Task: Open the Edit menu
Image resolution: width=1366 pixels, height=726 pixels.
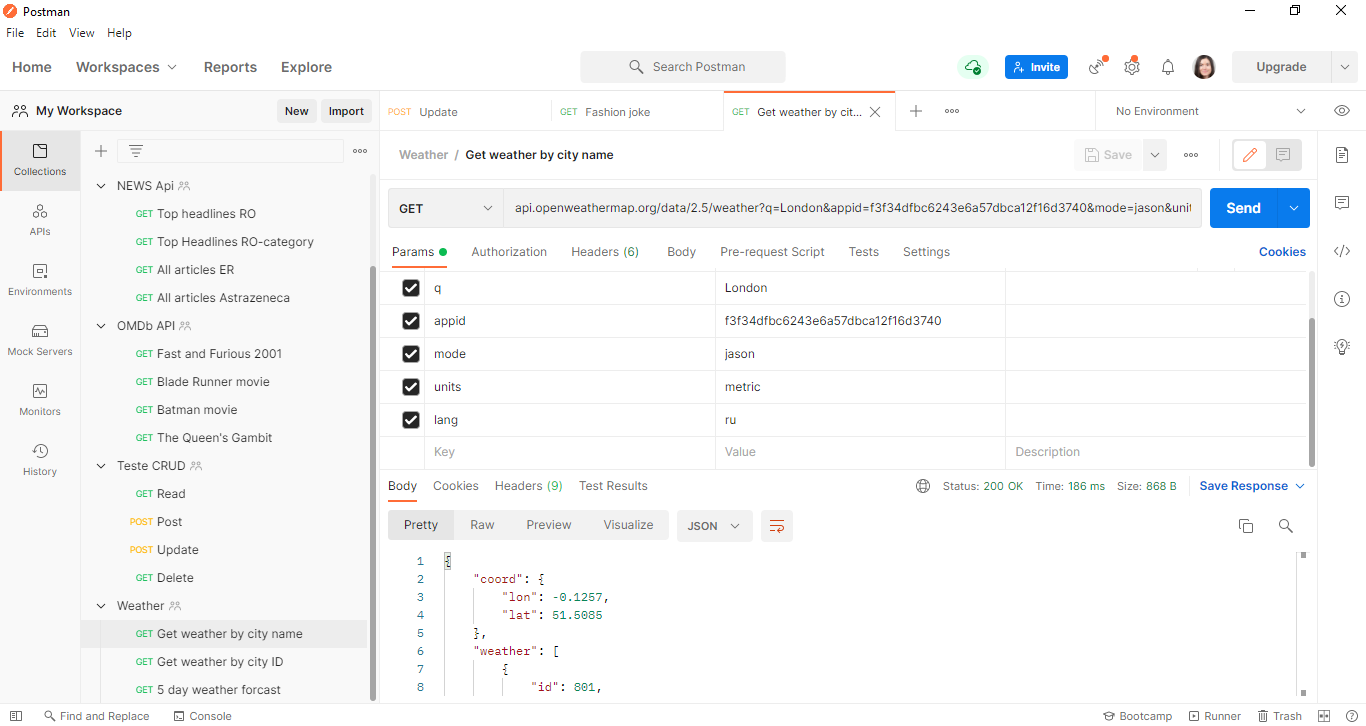Action: click(46, 33)
